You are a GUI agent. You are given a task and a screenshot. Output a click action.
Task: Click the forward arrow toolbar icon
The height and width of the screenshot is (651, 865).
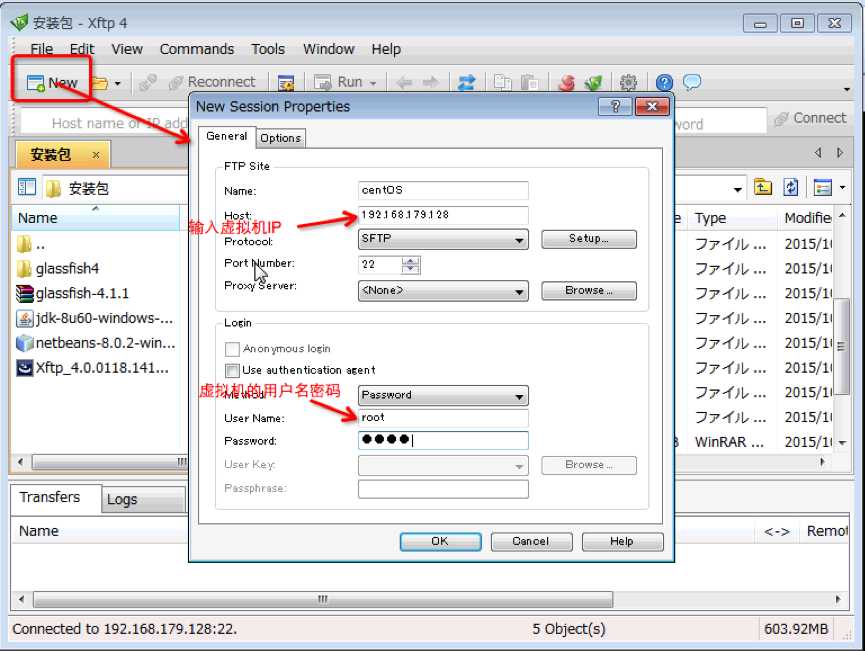point(430,83)
